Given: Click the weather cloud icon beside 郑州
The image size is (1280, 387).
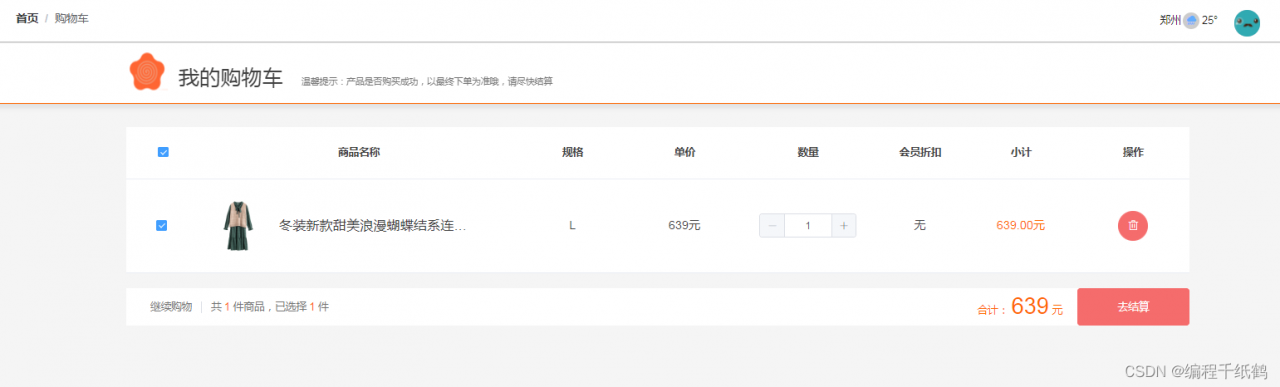Looking at the screenshot, I should pos(1191,20).
